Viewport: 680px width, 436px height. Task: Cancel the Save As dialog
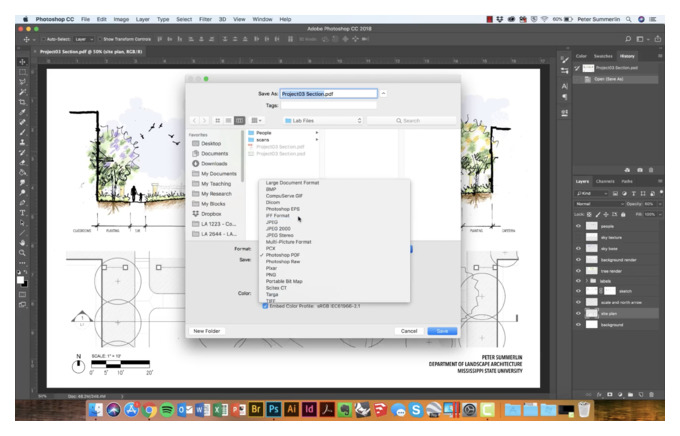pos(409,331)
